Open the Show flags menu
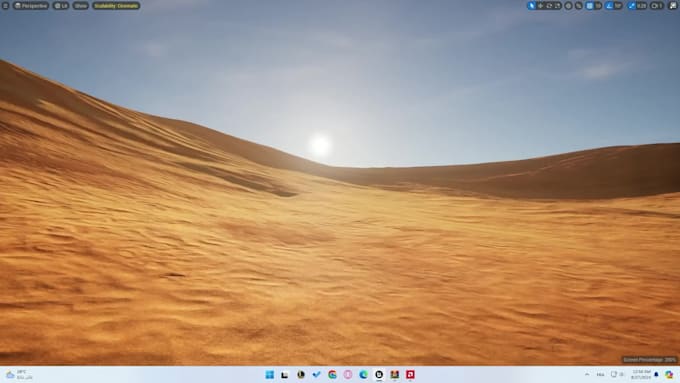 80,6
